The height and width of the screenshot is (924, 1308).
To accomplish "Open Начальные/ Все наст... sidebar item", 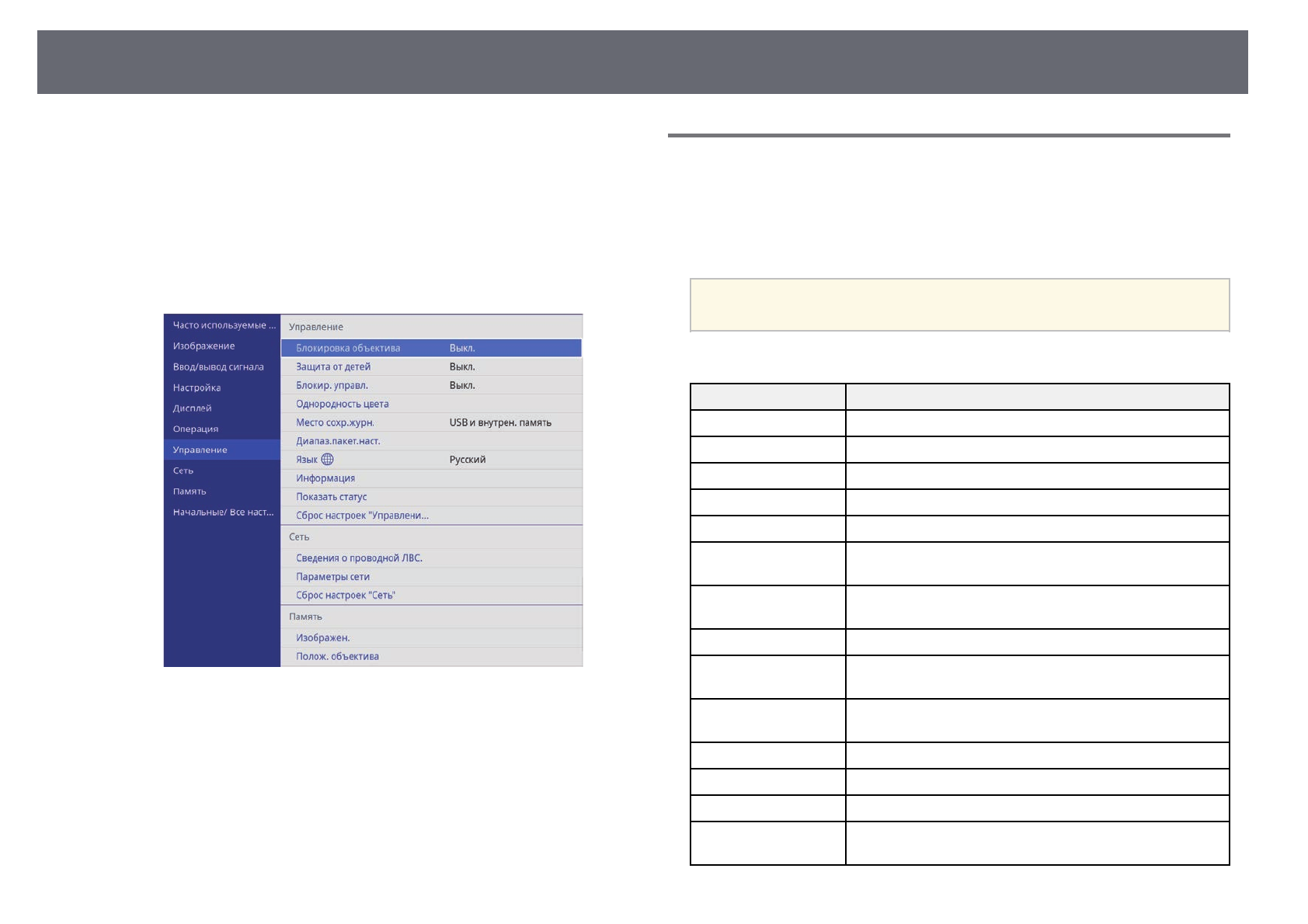I will 223,512.
